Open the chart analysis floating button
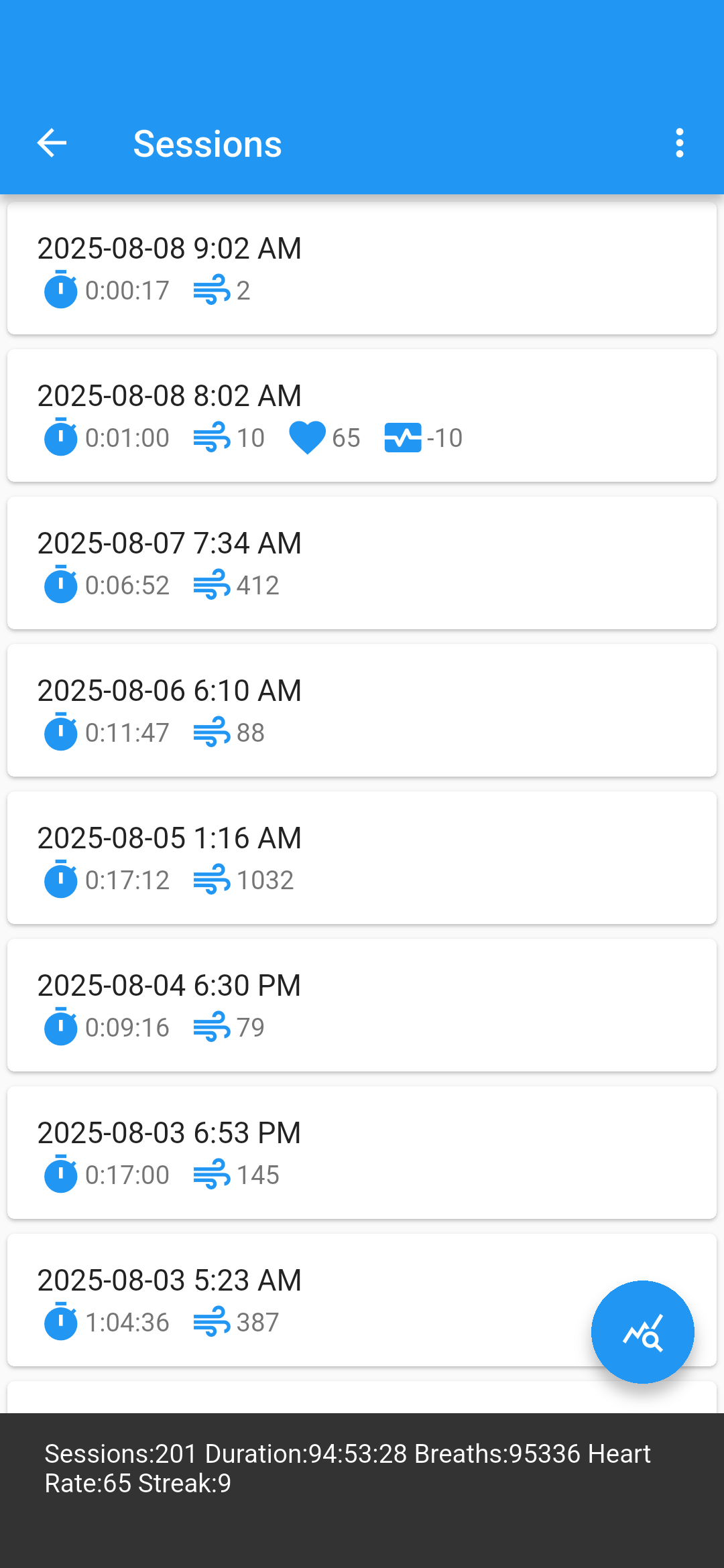This screenshot has height=1568, width=724. 642,1331
